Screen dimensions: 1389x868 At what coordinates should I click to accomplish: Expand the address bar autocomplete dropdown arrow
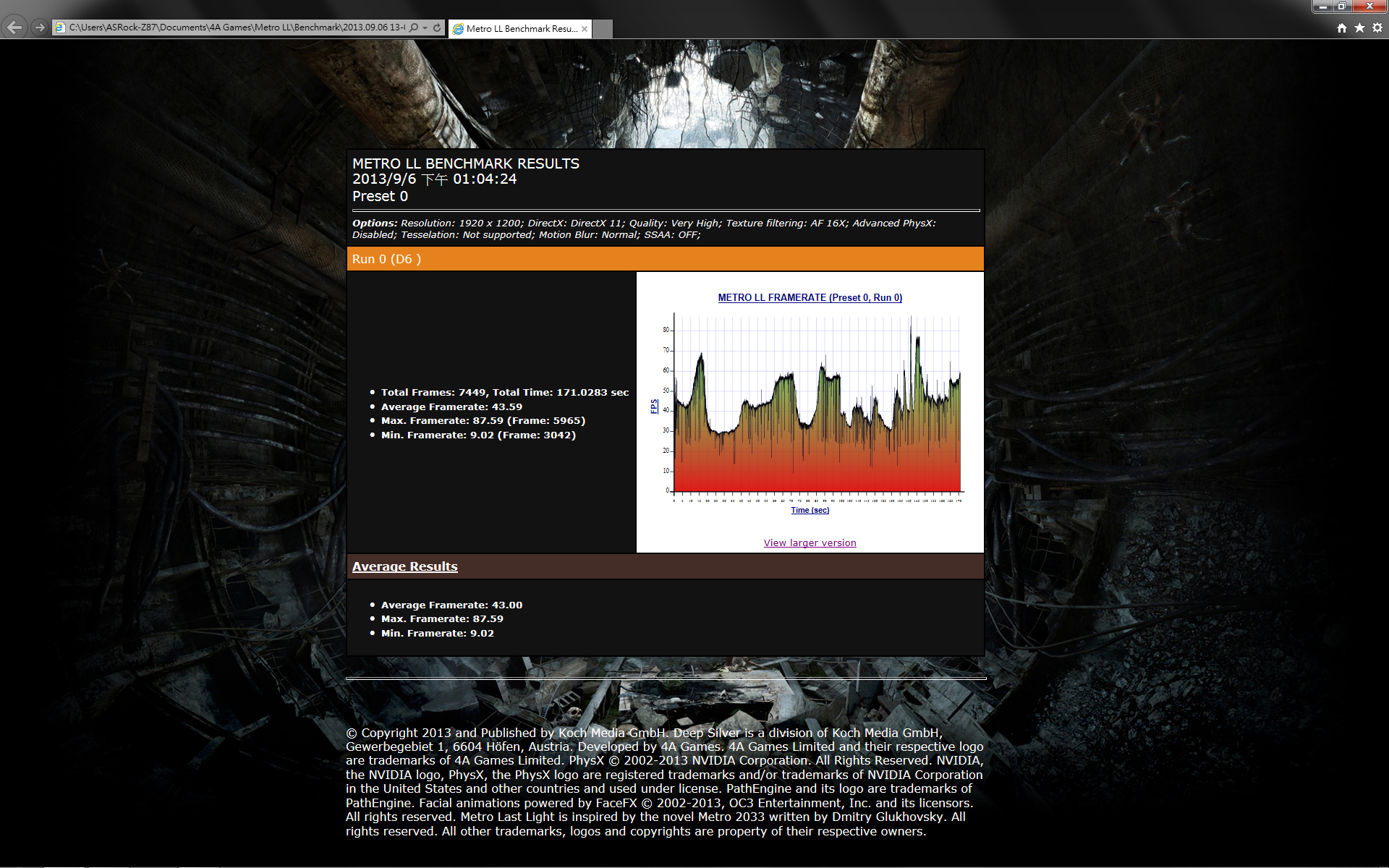tap(425, 27)
